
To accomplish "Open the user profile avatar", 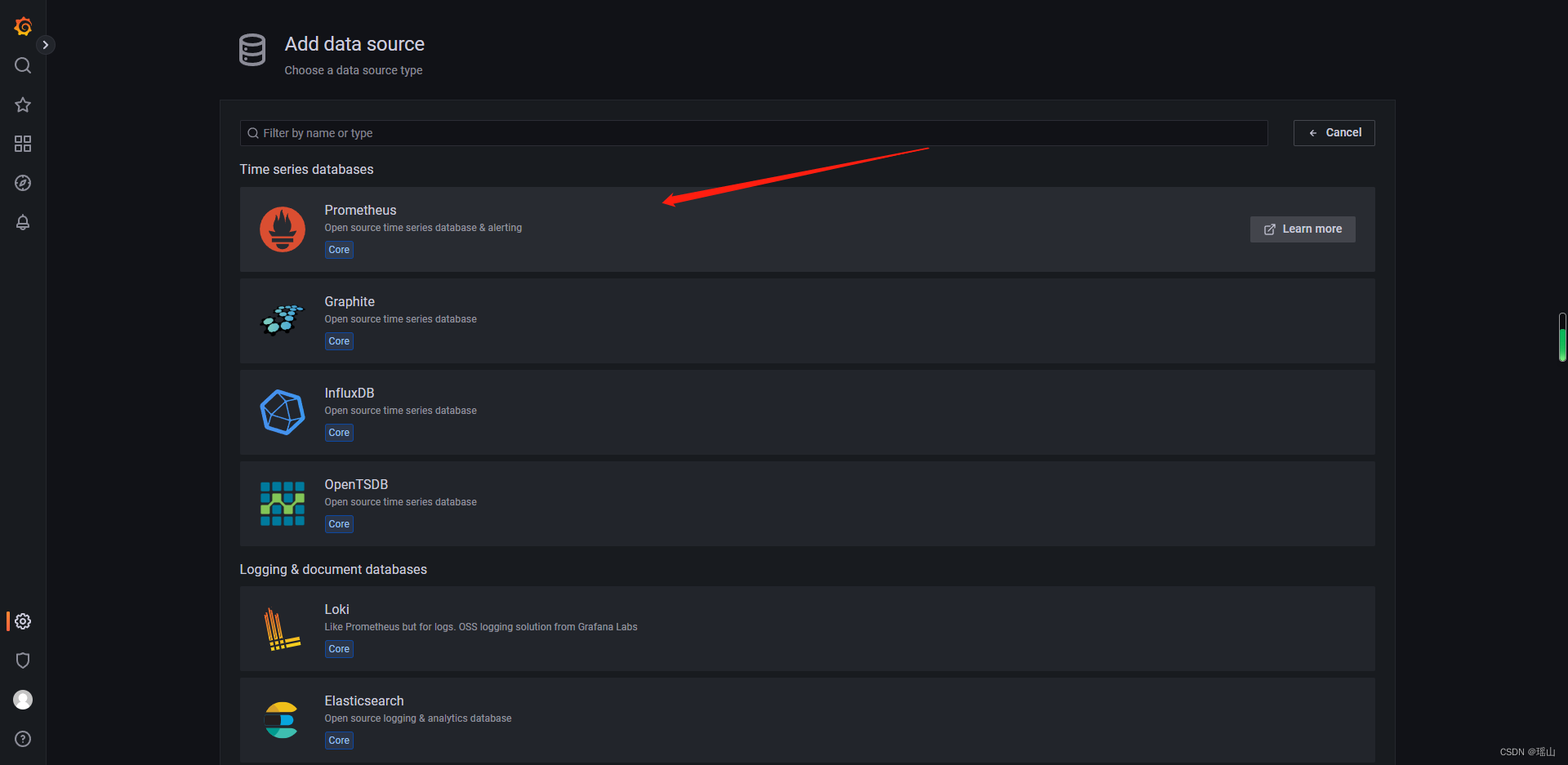I will point(23,700).
